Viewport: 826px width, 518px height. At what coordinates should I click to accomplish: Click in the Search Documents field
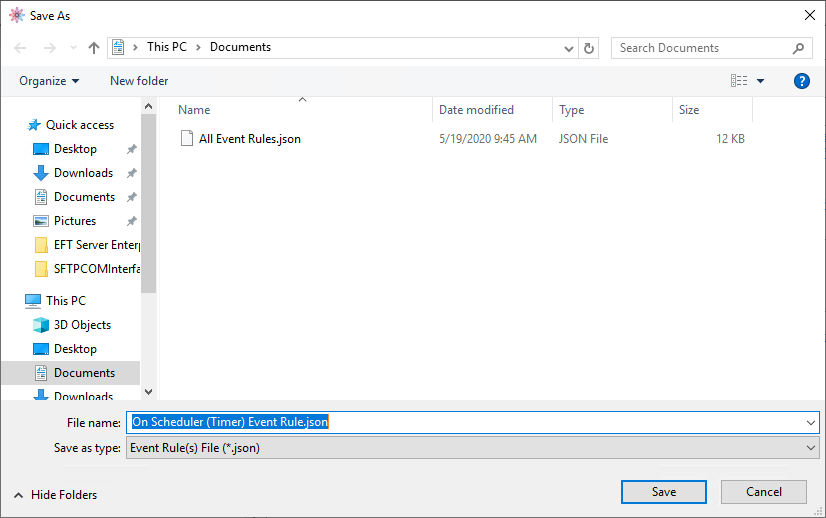point(700,48)
